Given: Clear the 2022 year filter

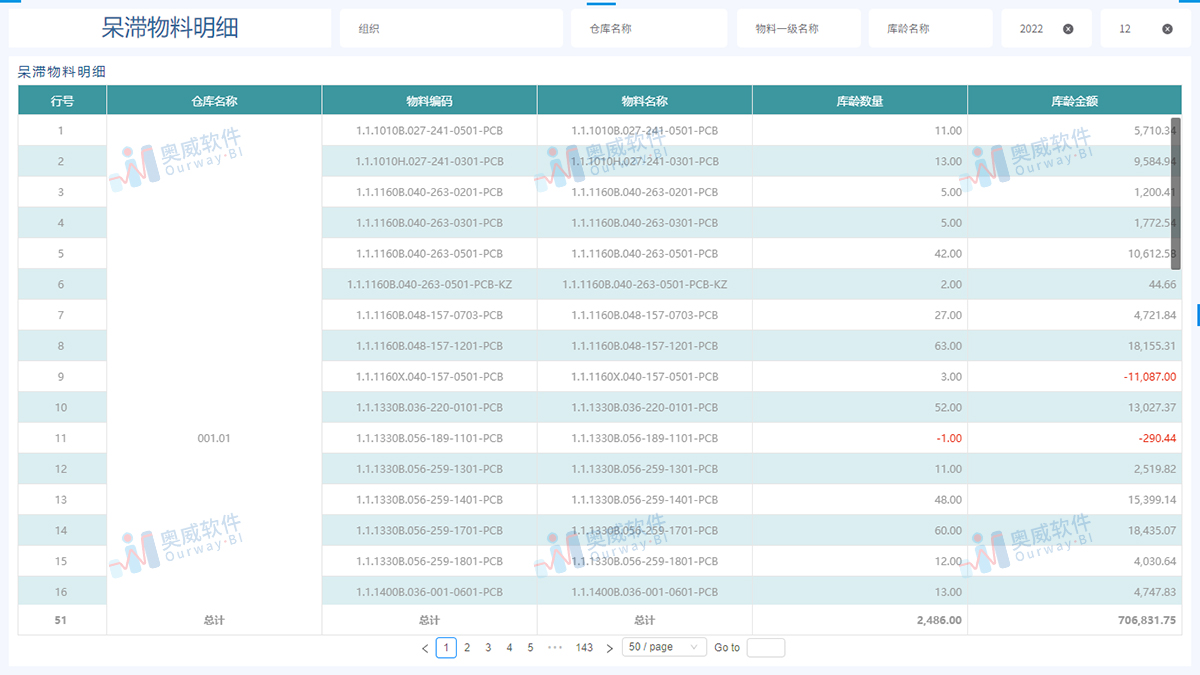Looking at the screenshot, I should (1068, 28).
